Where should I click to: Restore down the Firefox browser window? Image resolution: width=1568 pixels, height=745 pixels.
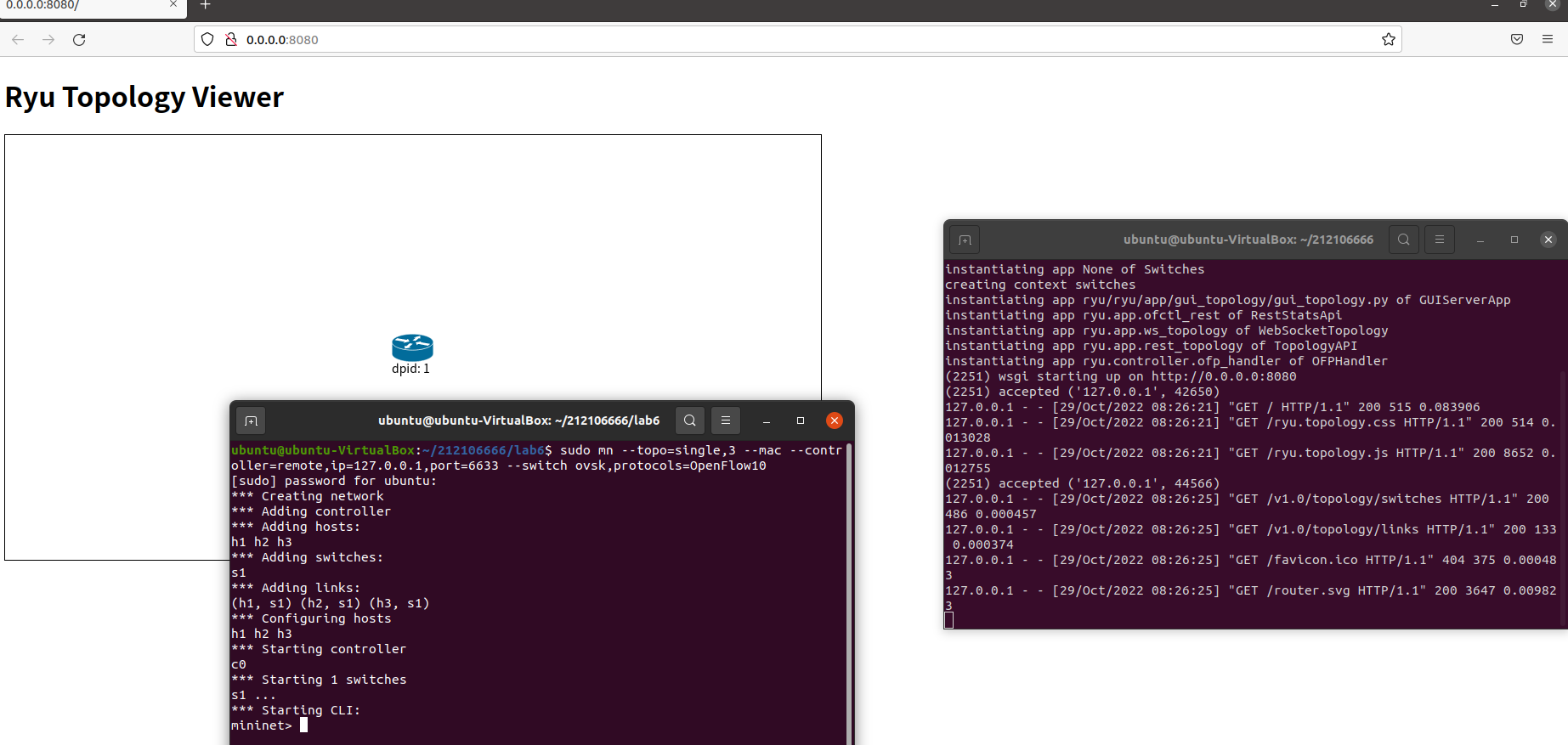click(1524, 5)
